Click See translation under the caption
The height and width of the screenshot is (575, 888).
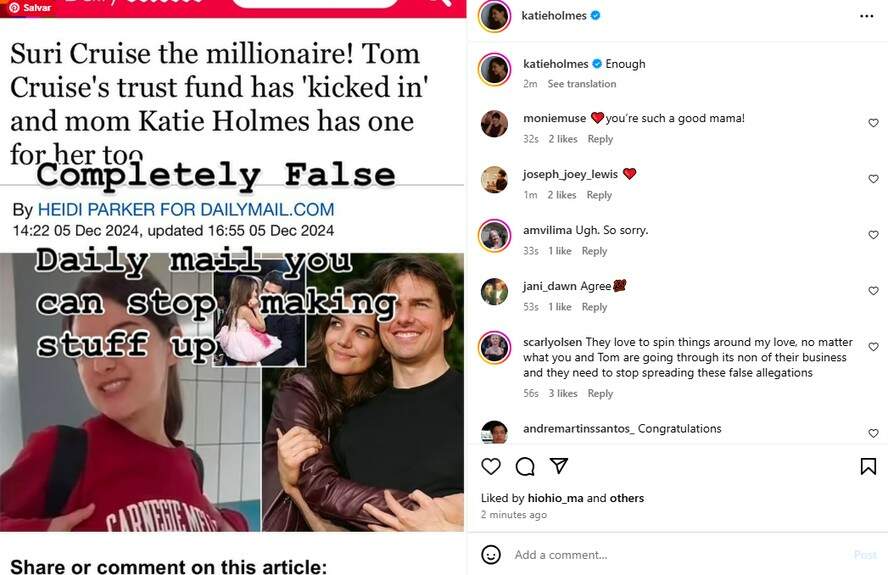[581, 84]
